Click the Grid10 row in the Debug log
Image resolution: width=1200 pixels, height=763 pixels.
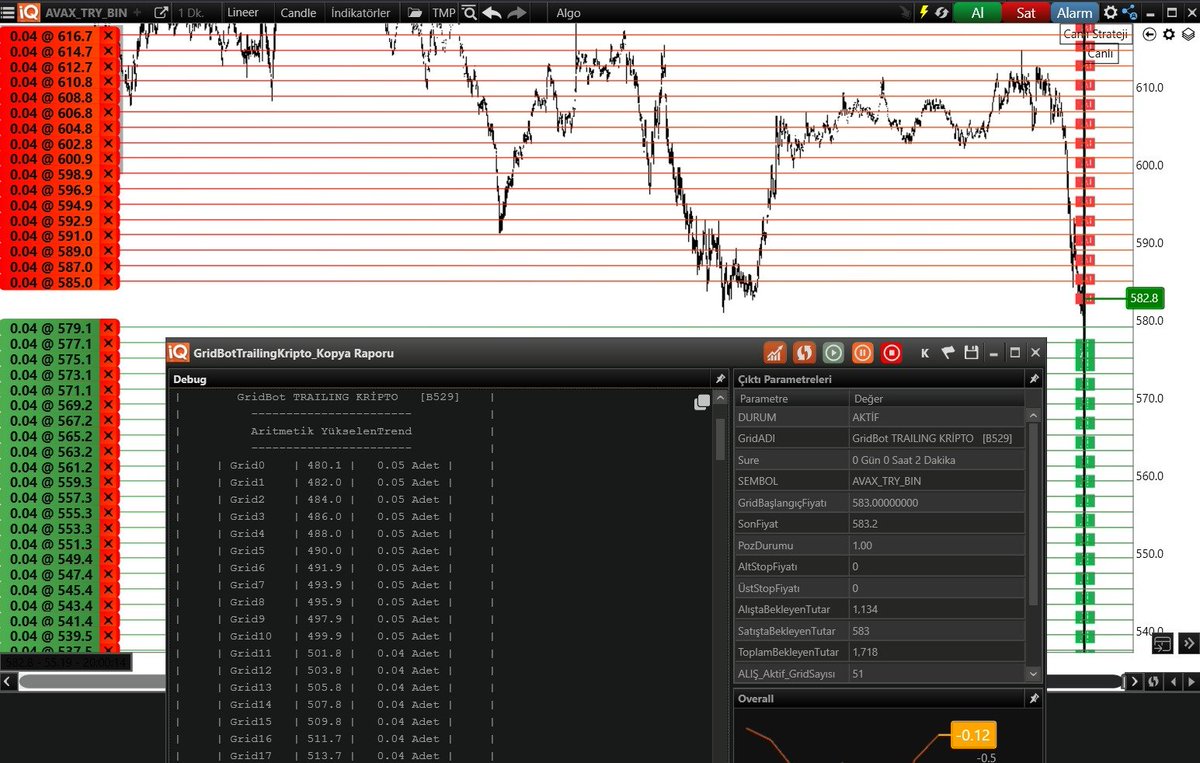333,636
